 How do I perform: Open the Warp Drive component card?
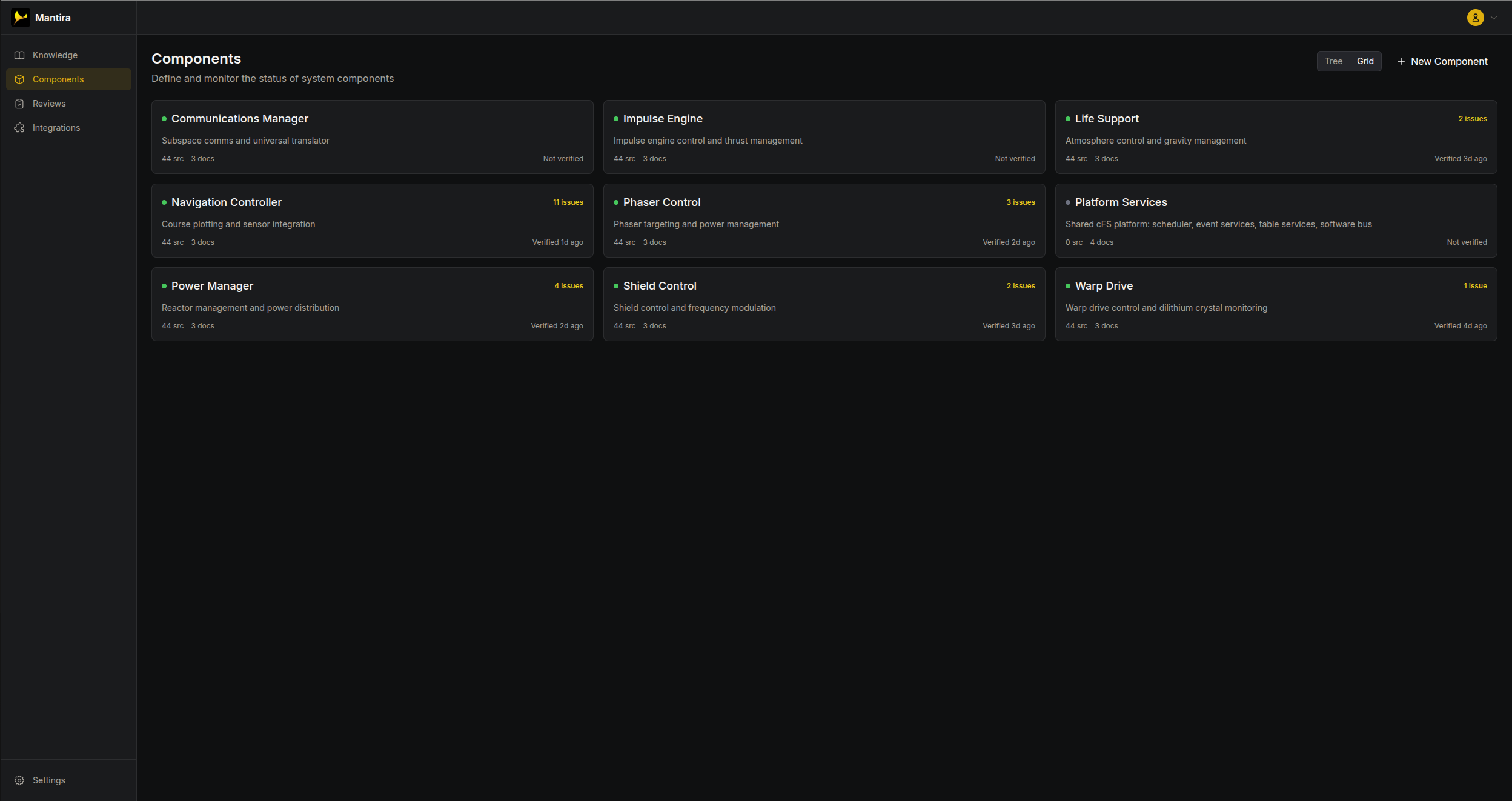(x=1275, y=304)
